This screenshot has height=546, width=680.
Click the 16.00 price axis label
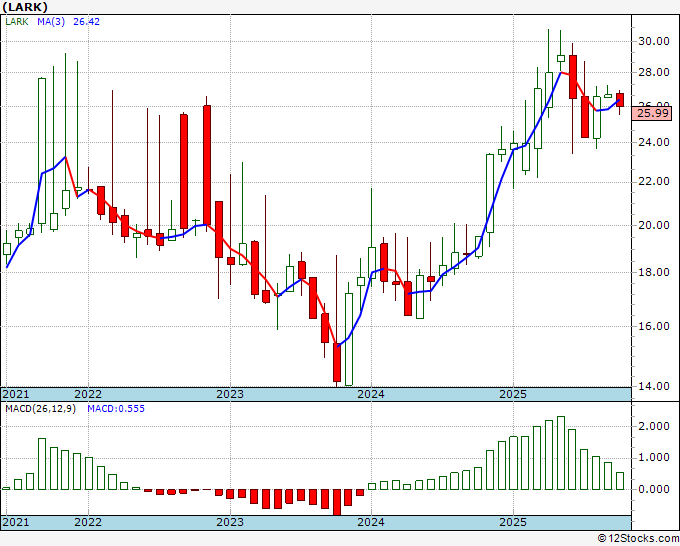coord(654,326)
